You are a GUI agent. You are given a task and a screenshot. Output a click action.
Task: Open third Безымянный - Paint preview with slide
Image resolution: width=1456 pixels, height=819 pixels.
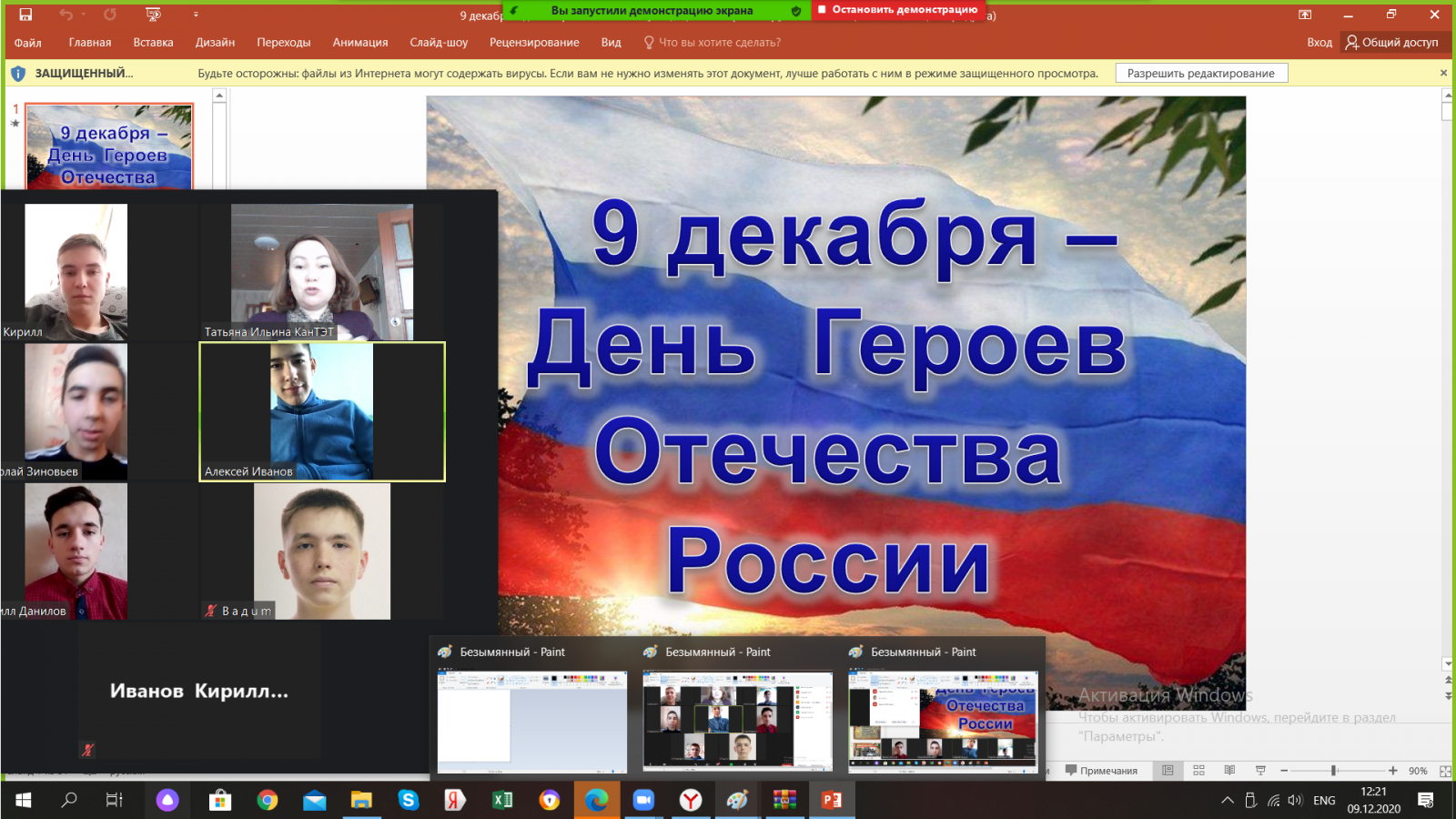click(x=943, y=723)
